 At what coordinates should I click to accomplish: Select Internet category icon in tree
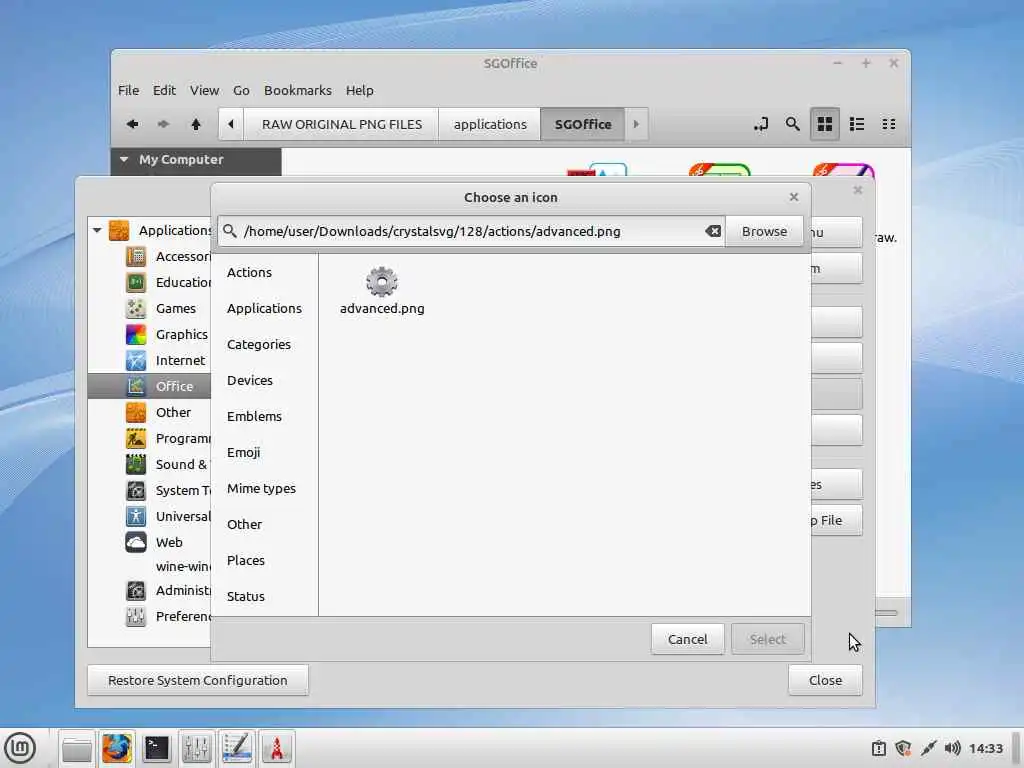tap(136, 360)
